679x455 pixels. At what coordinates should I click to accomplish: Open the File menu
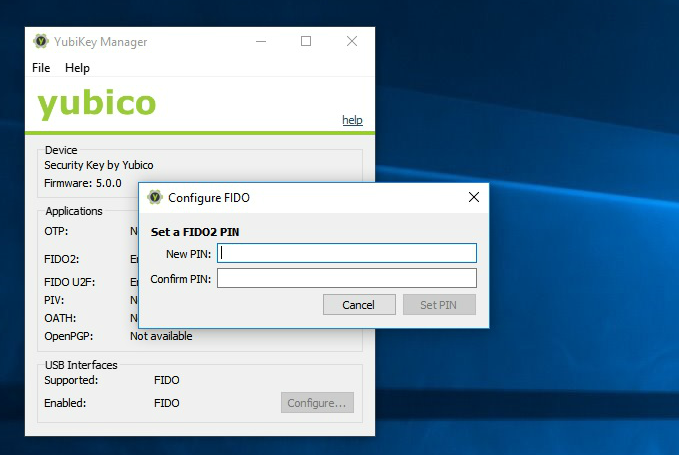click(x=41, y=68)
